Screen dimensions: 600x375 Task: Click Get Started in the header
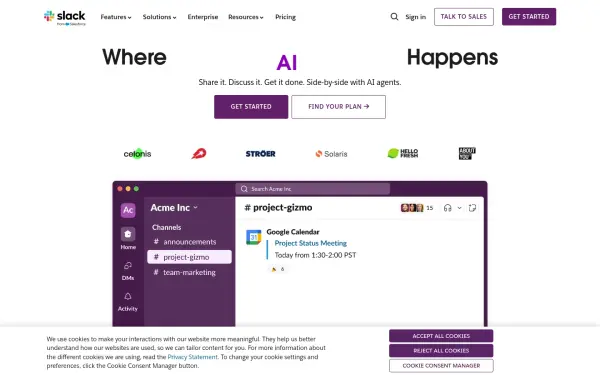tap(529, 17)
